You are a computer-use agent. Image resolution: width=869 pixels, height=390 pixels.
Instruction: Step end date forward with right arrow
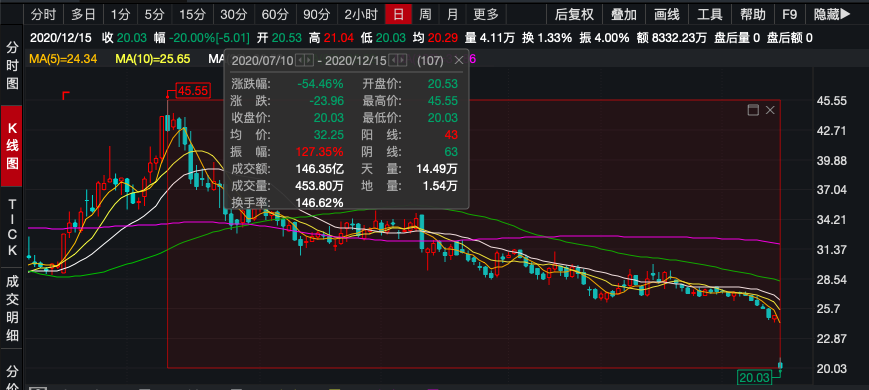(x=402, y=60)
